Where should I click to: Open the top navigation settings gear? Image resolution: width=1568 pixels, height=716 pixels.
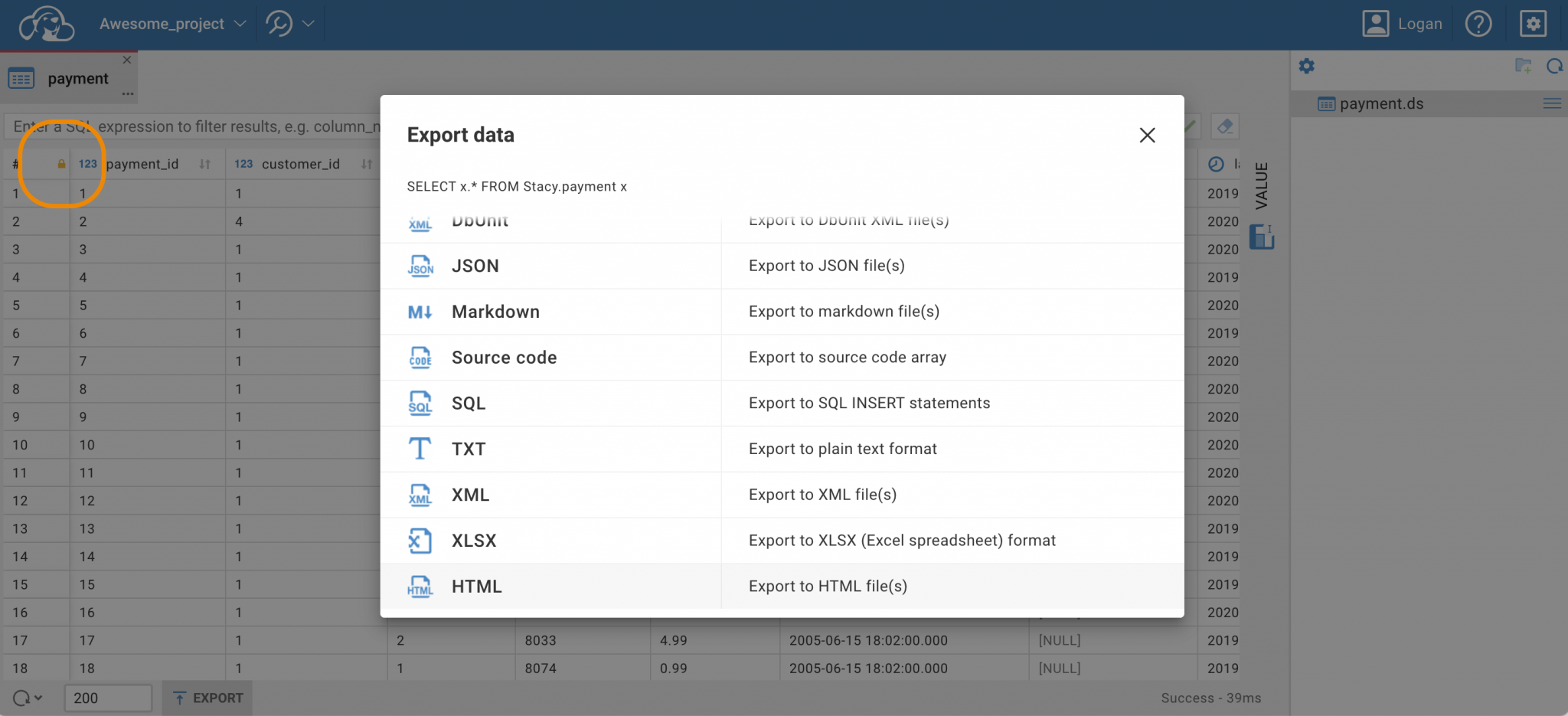[x=1533, y=24]
